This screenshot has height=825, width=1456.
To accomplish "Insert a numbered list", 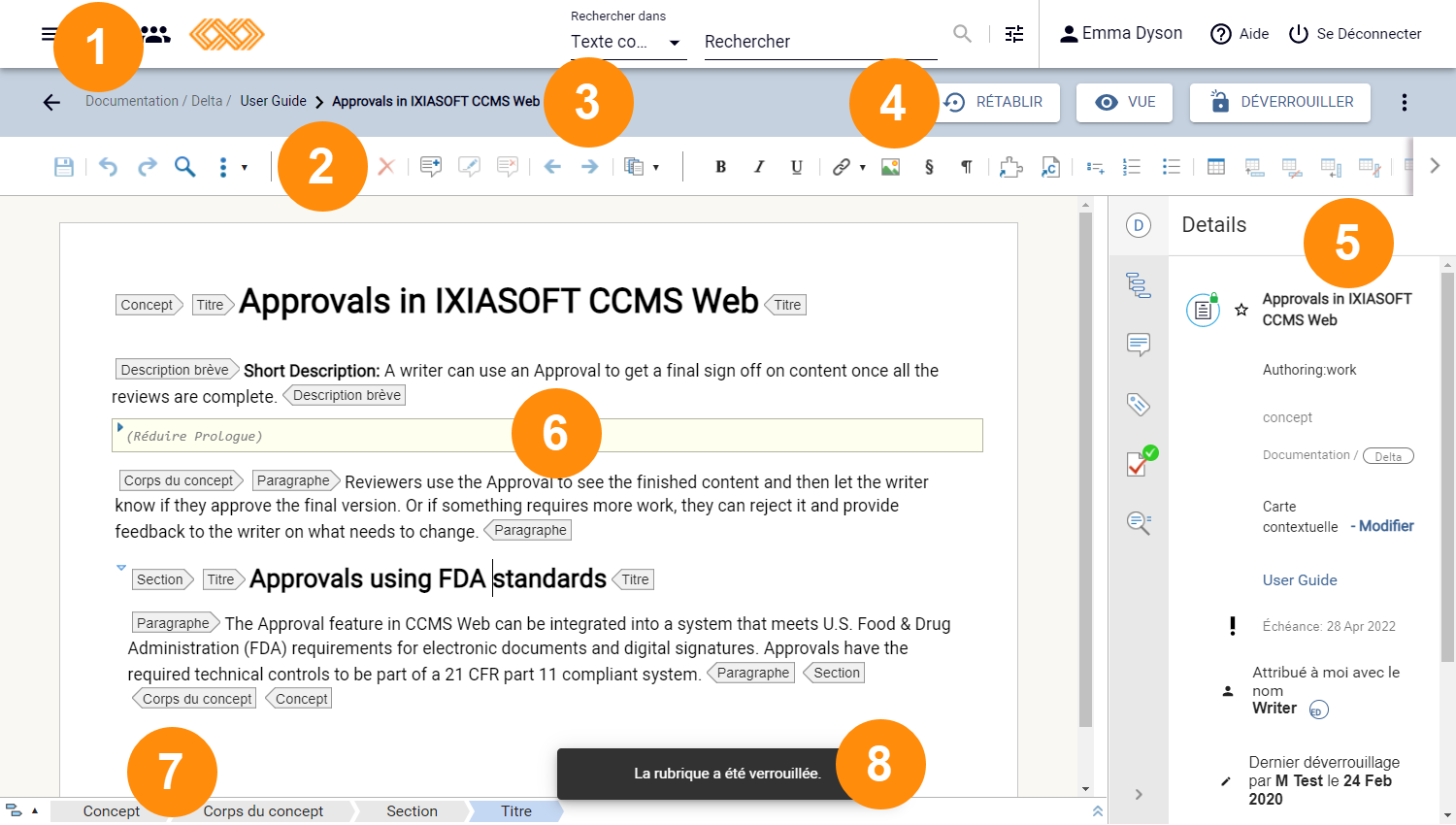I will (x=1132, y=167).
